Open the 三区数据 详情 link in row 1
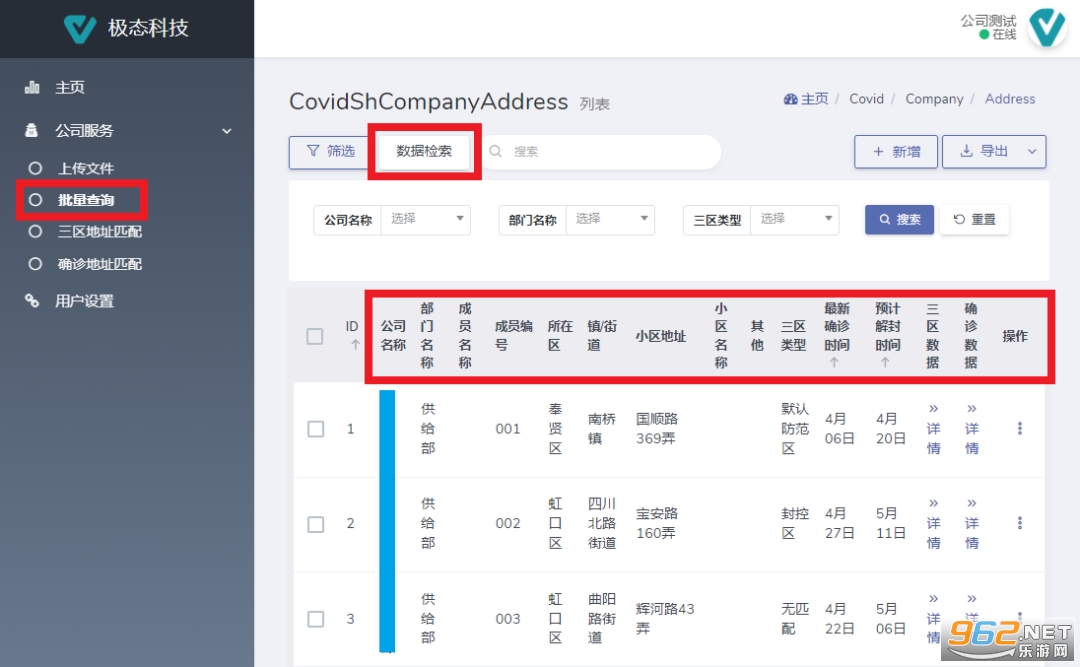The image size is (1080, 667). pyautogui.click(x=932, y=428)
